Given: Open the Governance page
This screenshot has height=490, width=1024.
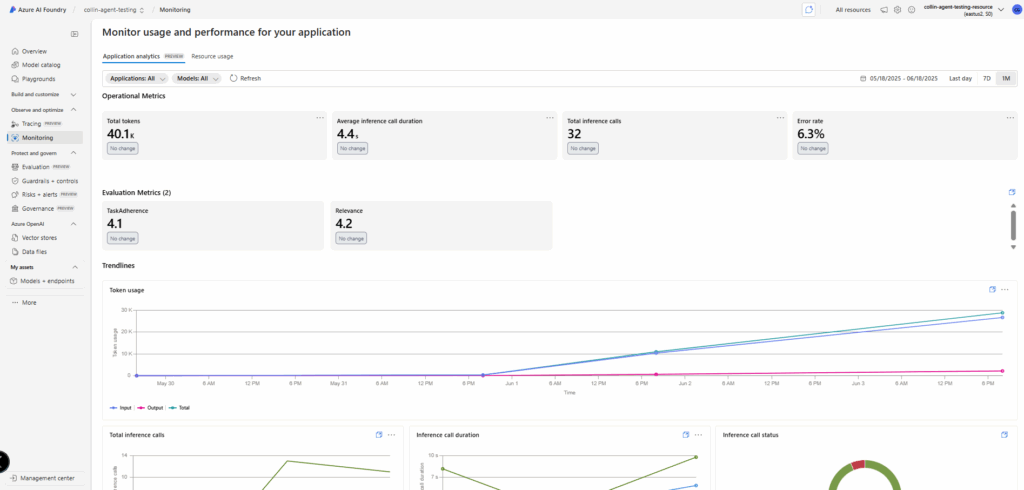Looking at the screenshot, I should [38, 208].
